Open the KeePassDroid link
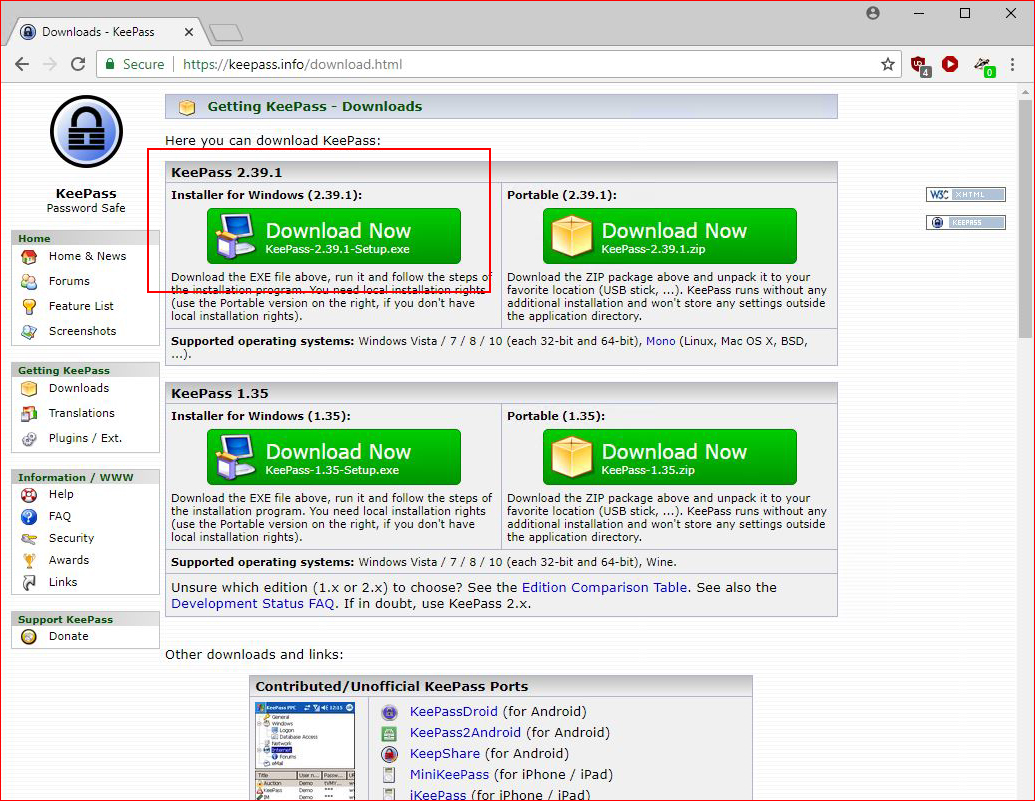1035x801 pixels. 453,712
